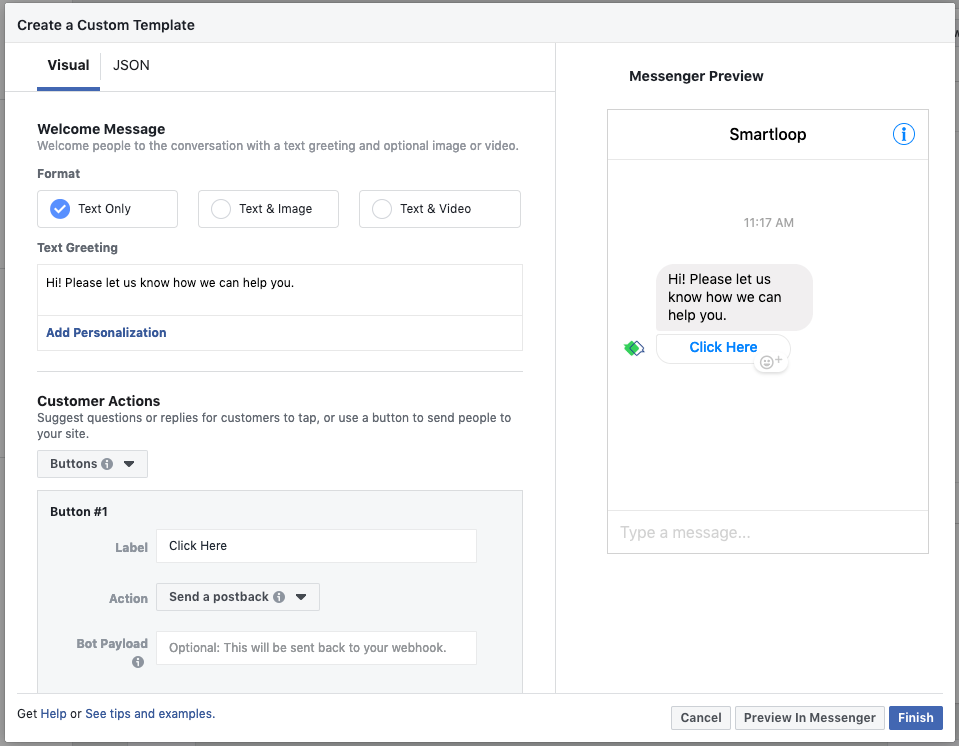This screenshot has width=959, height=746.
Task: Click the info icon beside Buttons
Action: click(x=107, y=464)
